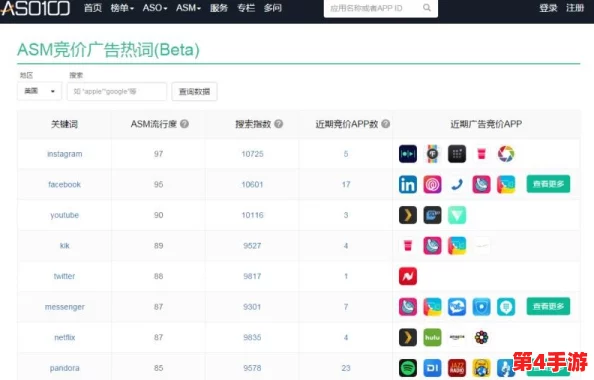Click 查看更多 in the messenger row

[548, 306]
